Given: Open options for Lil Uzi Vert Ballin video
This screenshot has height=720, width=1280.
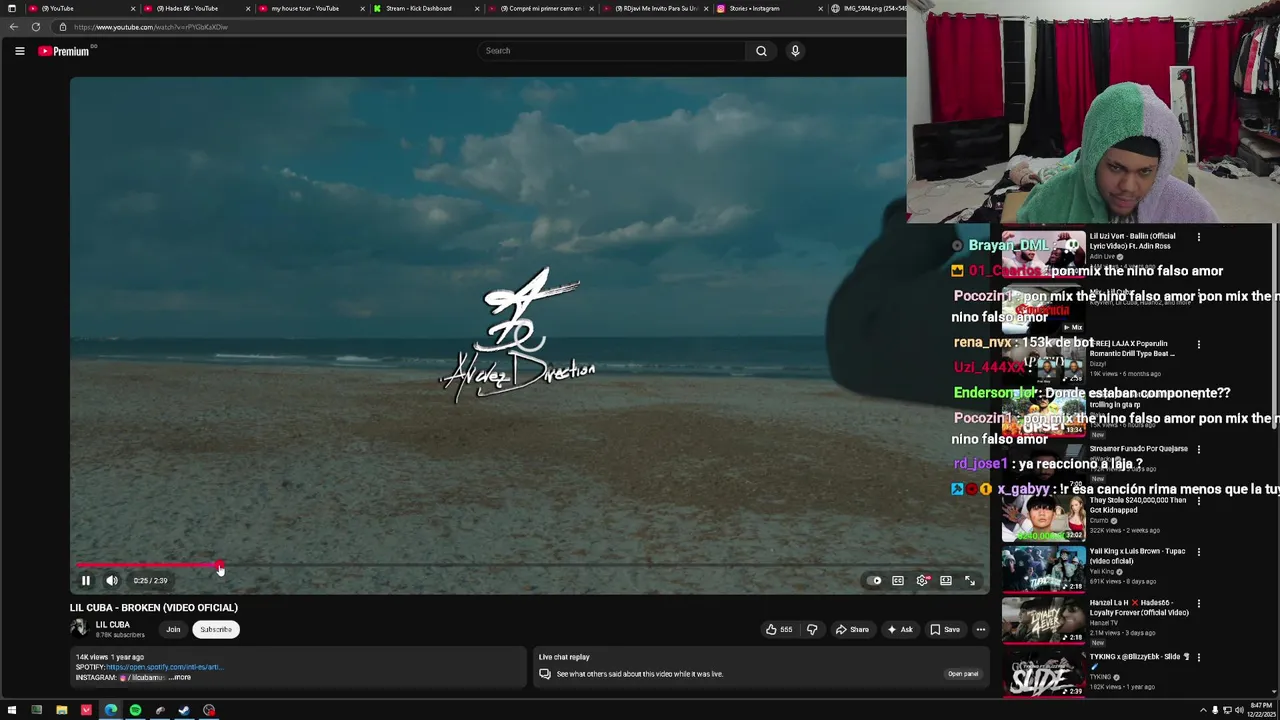Looking at the screenshot, I should pyautogui.click(x=1199, y=237).
